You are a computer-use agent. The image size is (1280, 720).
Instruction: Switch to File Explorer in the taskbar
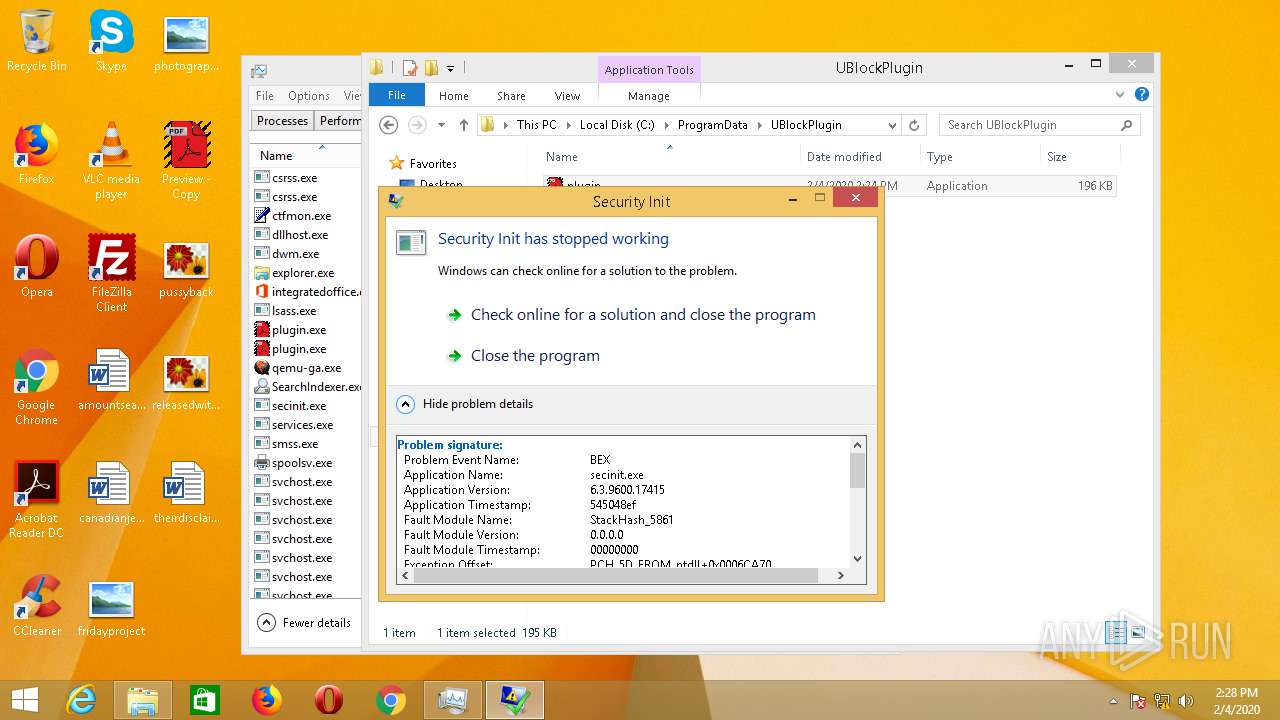point(143,700)
